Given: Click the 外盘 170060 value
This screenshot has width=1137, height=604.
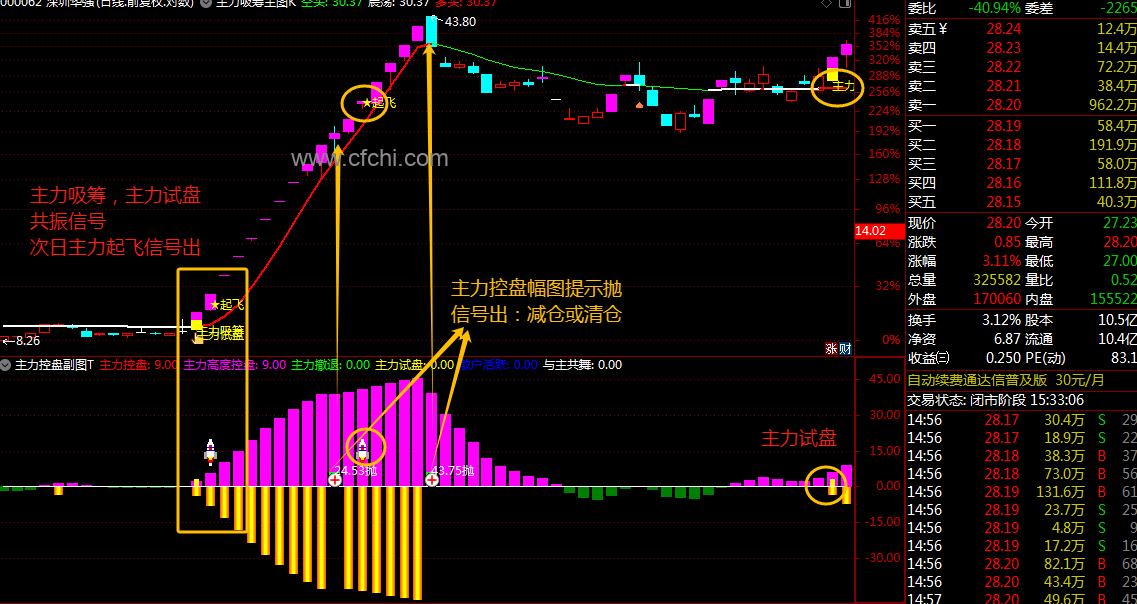Looking at the screenshot, I should click(x=996, y=299).
